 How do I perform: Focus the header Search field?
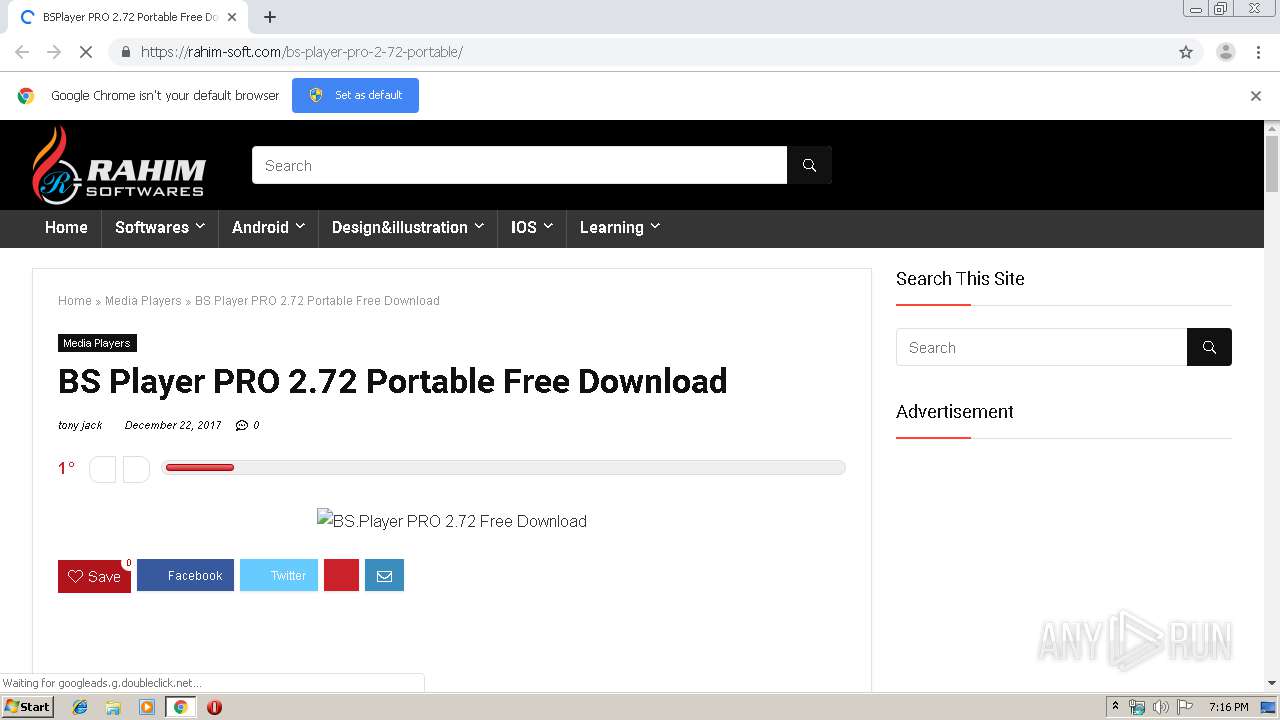519,165
